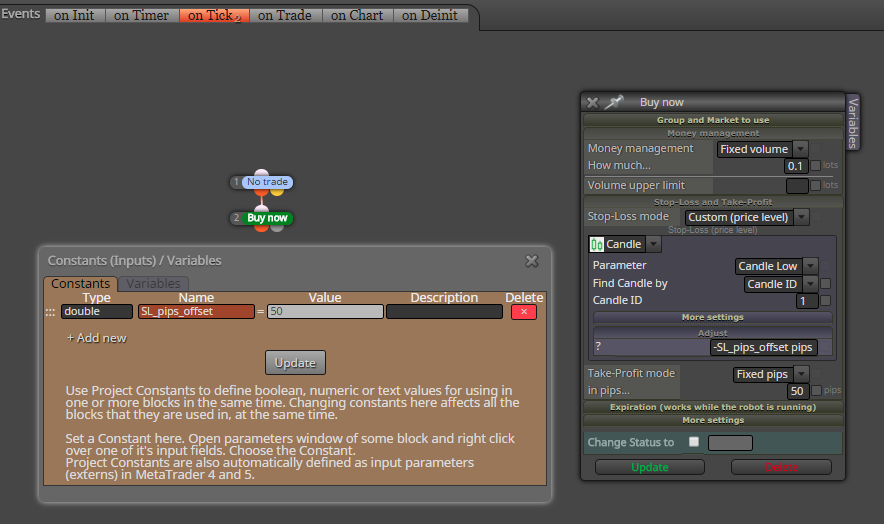Image resolution: width=884 pixels, height=524 pixels.
Task: Click the yellow output connector under No trade
Action: tap(277, 192)
